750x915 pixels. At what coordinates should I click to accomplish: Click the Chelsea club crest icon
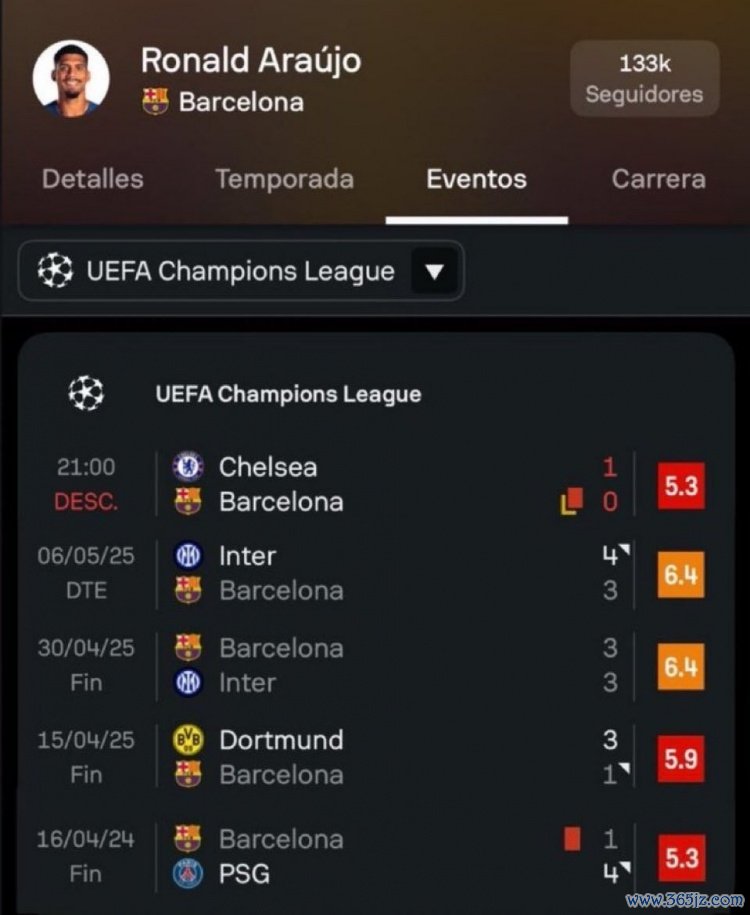[x=188, y=466]
